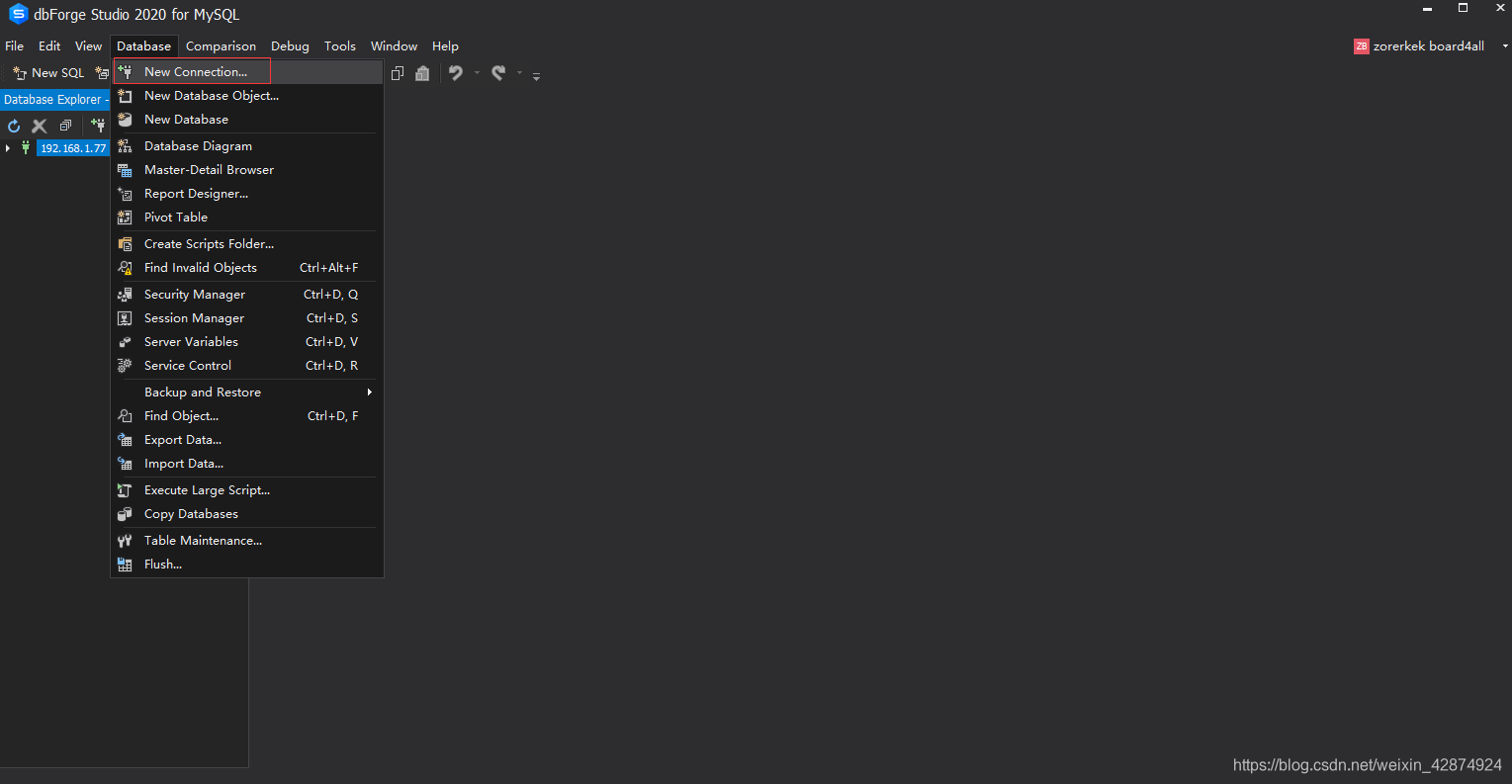Click the Export Data... icon
The image size is (1512, 784).
[125, 440]
